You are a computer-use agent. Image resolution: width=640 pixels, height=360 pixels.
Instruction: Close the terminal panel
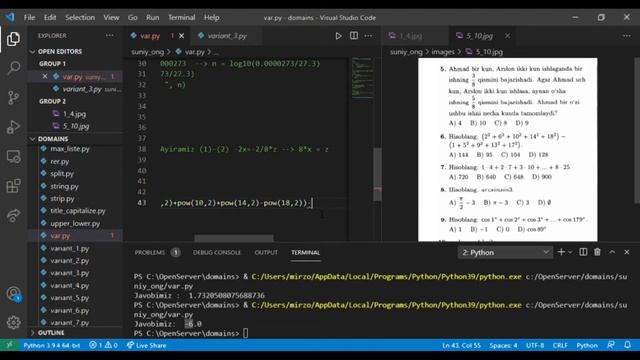(627, 252)
